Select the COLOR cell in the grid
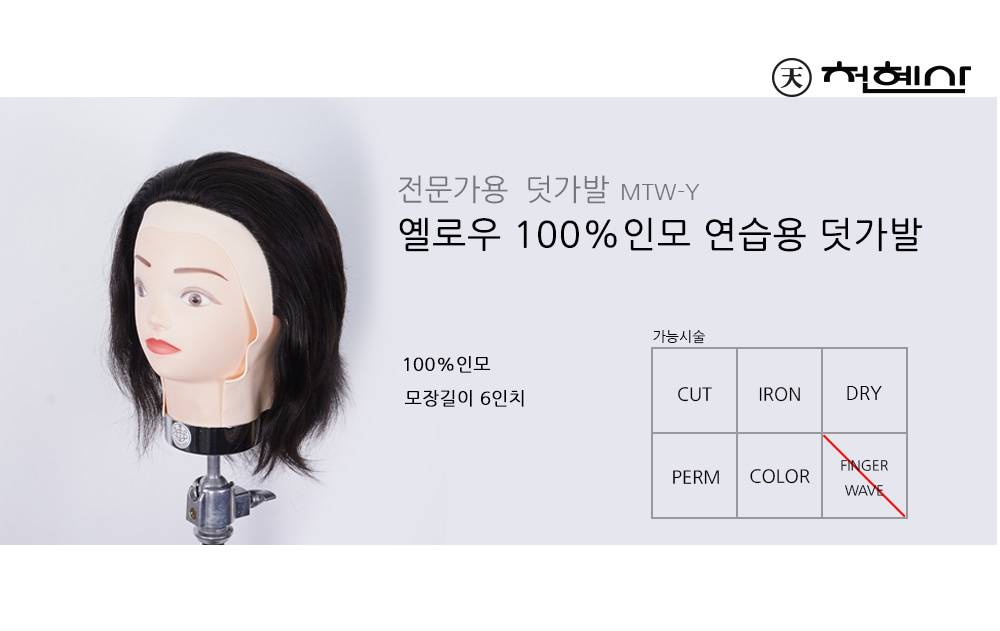The height and width of the screenshot is (631, 1000). pos(779,475)
